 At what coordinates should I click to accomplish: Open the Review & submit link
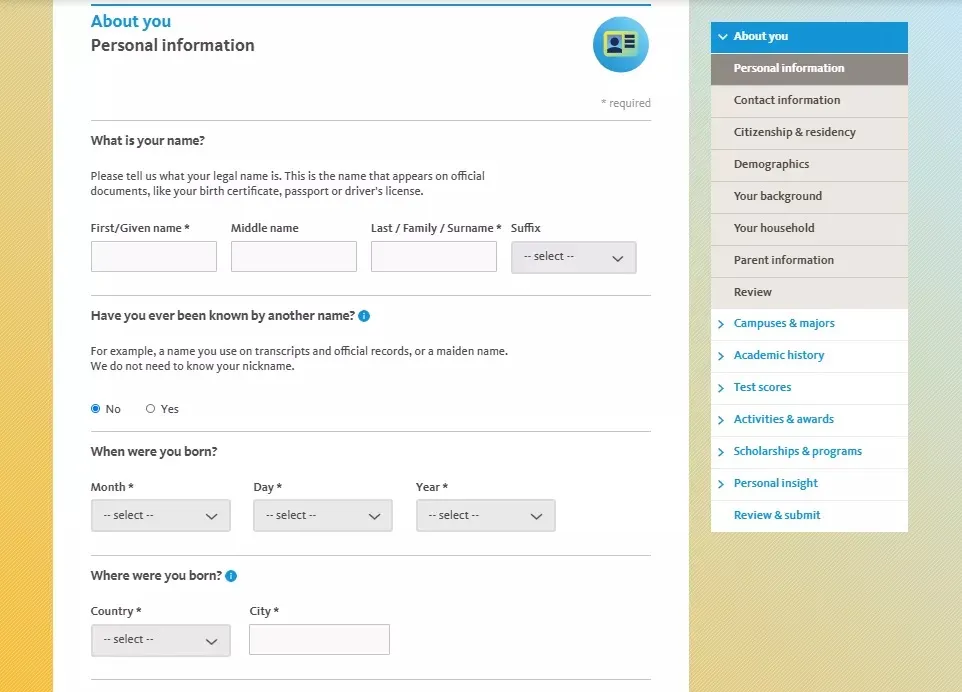pyautogui.click(x=776, y=516)
